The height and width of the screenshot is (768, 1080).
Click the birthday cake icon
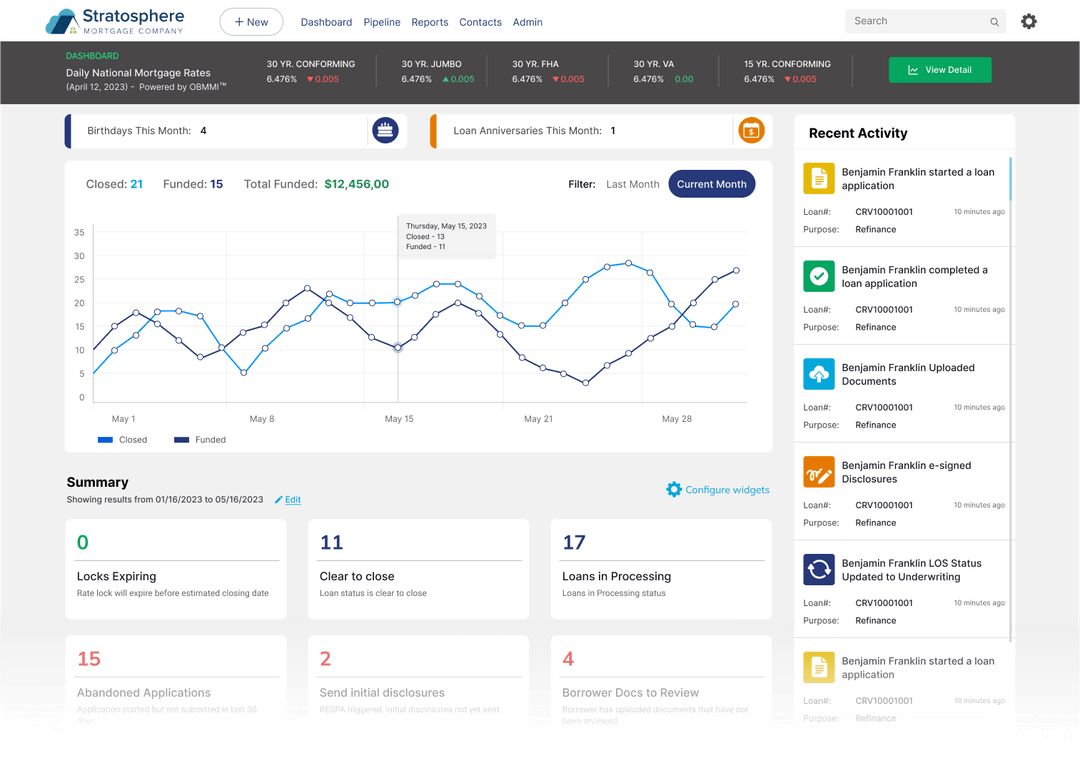[x=385, y=130]
